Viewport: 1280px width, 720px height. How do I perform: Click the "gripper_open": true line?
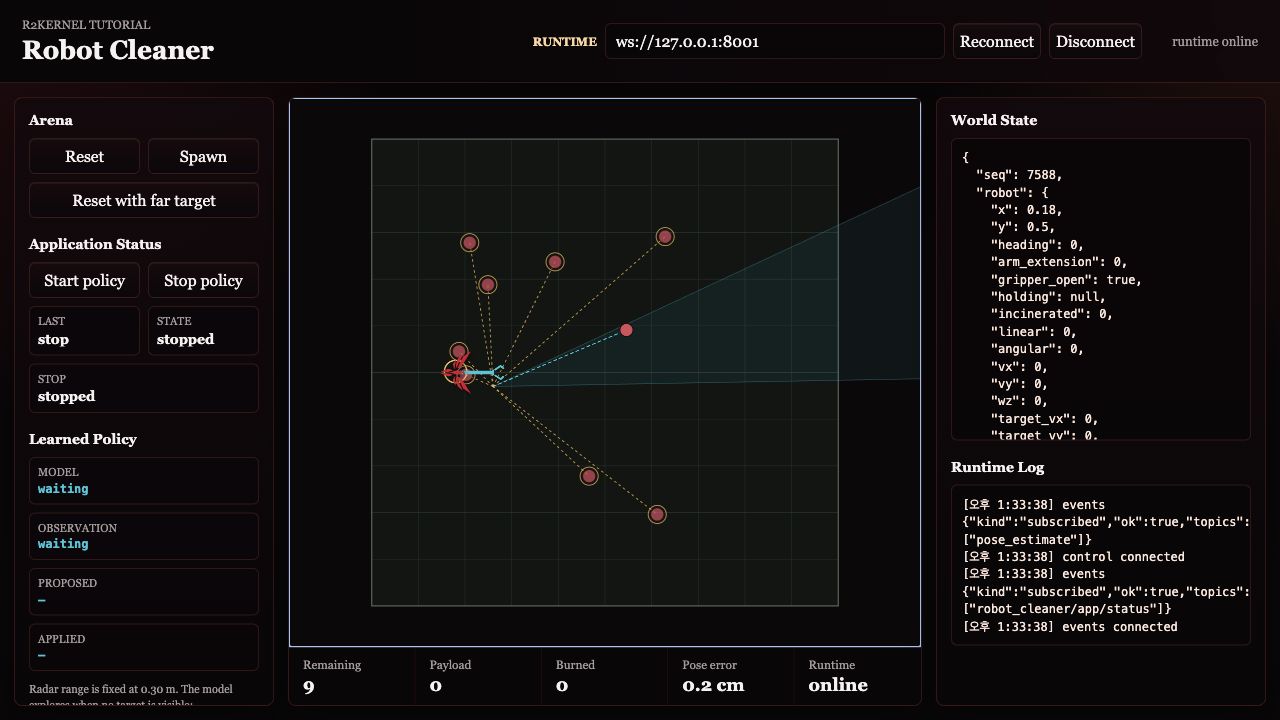click(x=1066, y=279)
